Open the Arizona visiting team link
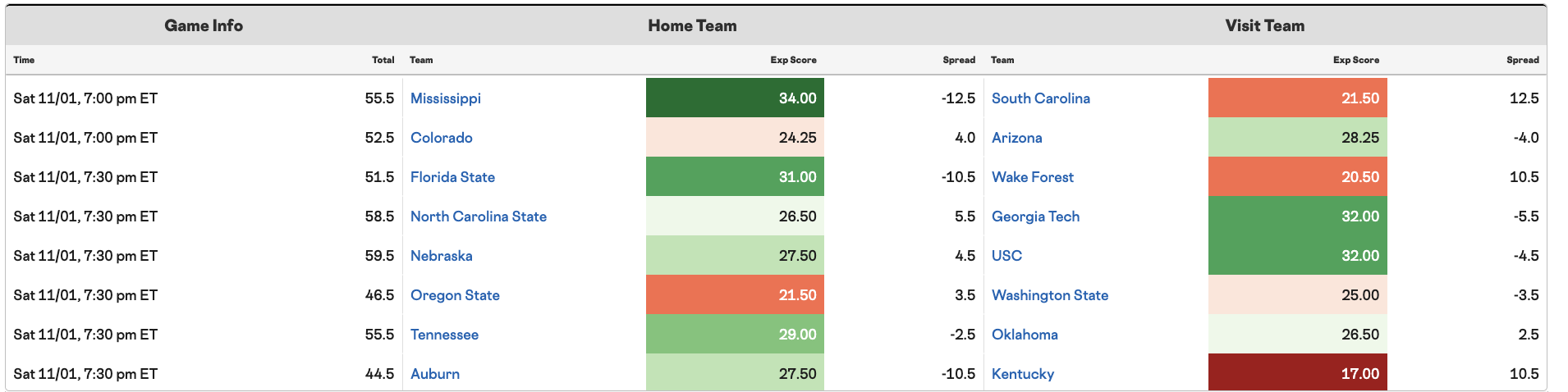The height and width of the screenshot is (392, 1568). click(1017, 138)
